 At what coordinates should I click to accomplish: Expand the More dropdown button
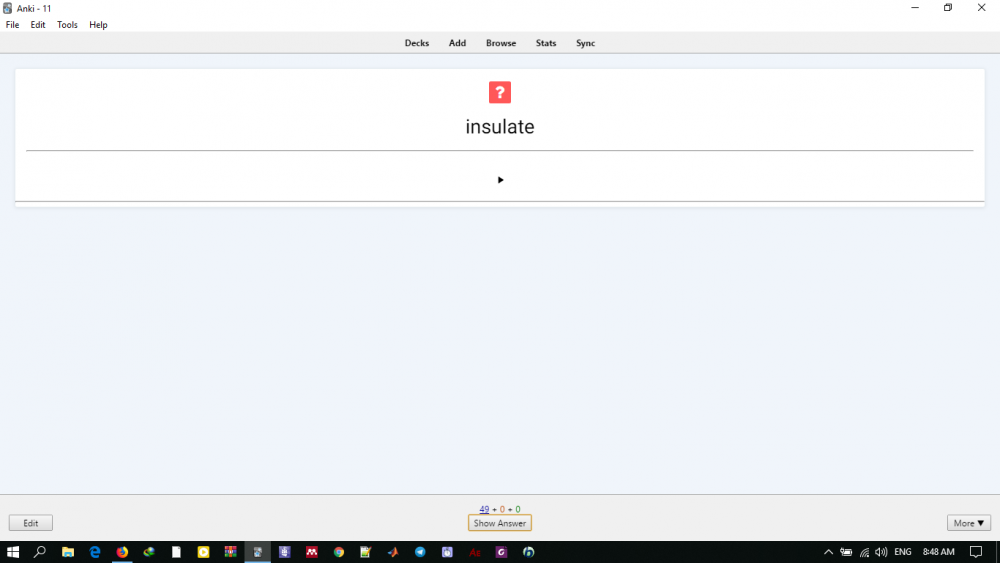coord(968,523)
